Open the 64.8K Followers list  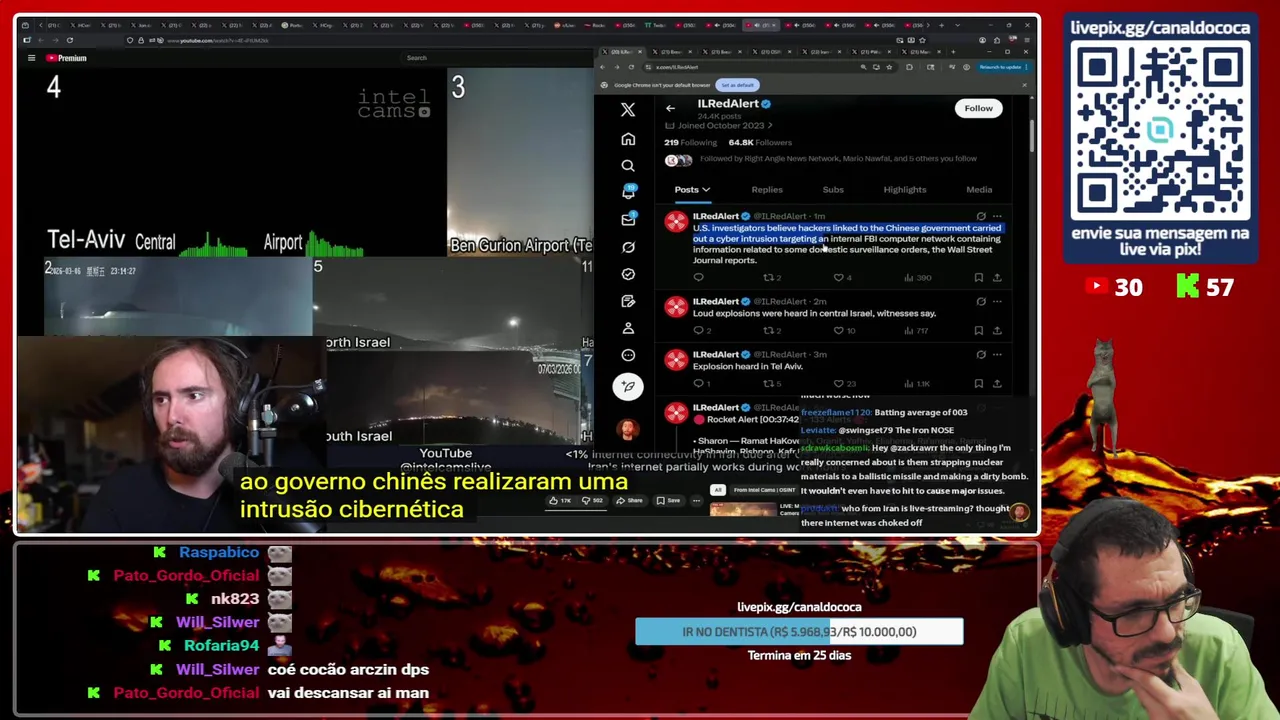761,143
